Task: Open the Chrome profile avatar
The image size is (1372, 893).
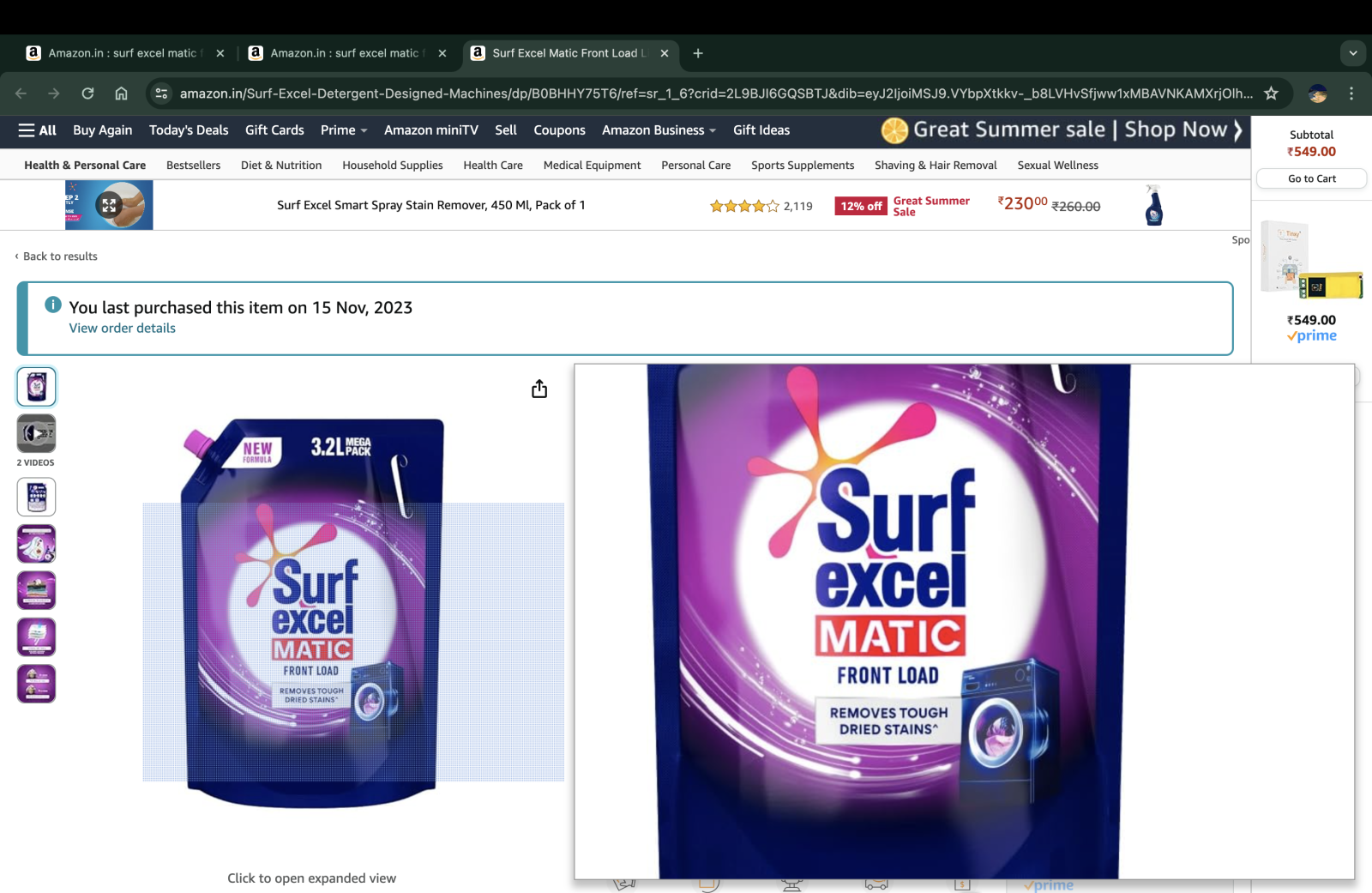Action: tap(1318, 94)
